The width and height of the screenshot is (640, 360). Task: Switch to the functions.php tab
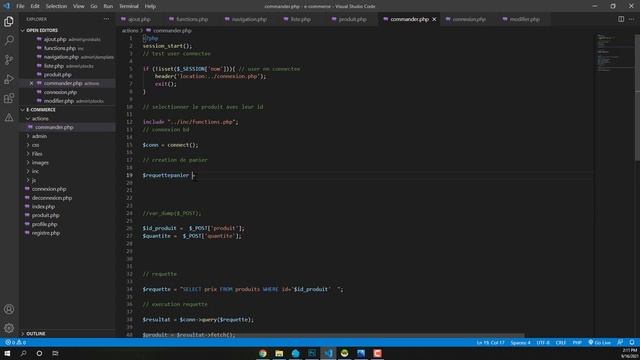click(192, 19)
